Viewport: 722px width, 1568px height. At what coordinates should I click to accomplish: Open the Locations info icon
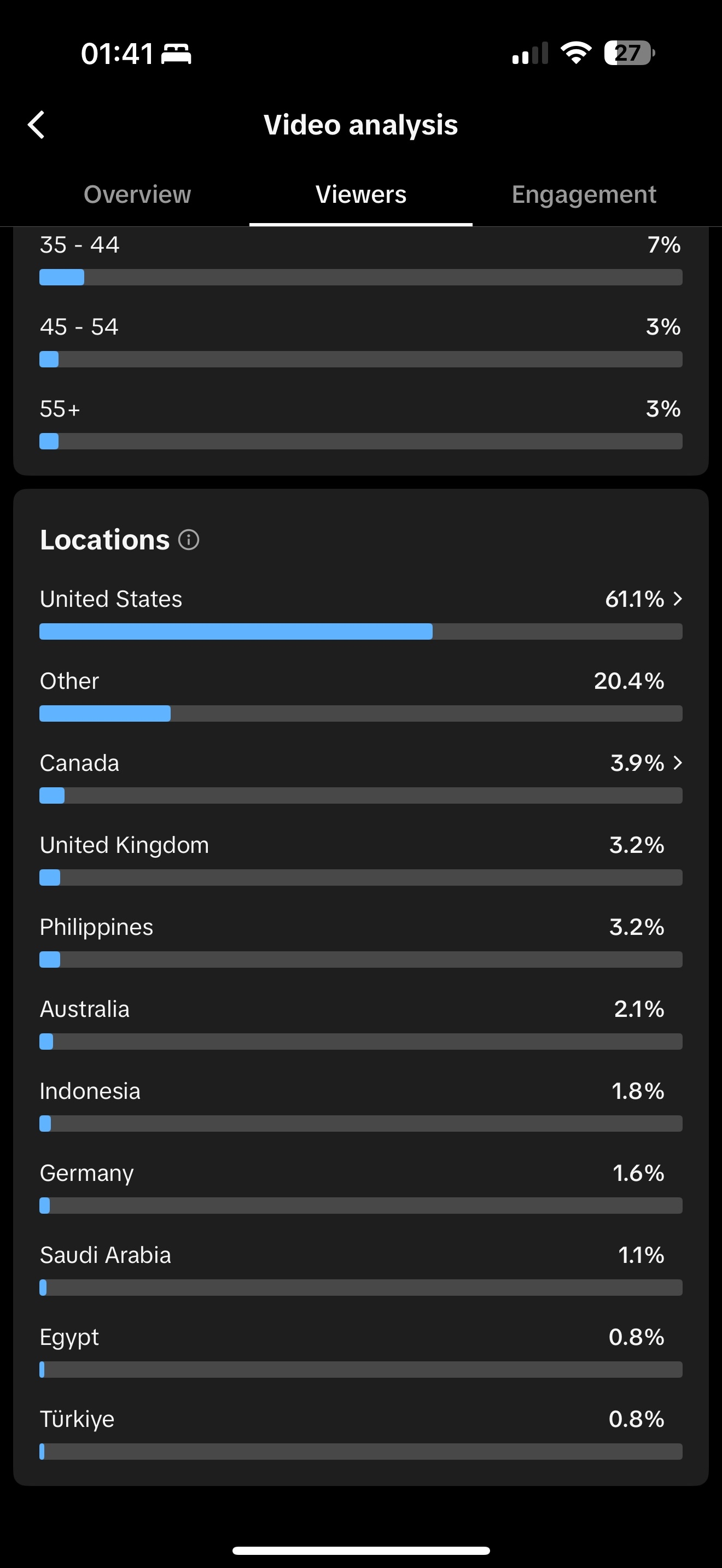pos(189,540)
